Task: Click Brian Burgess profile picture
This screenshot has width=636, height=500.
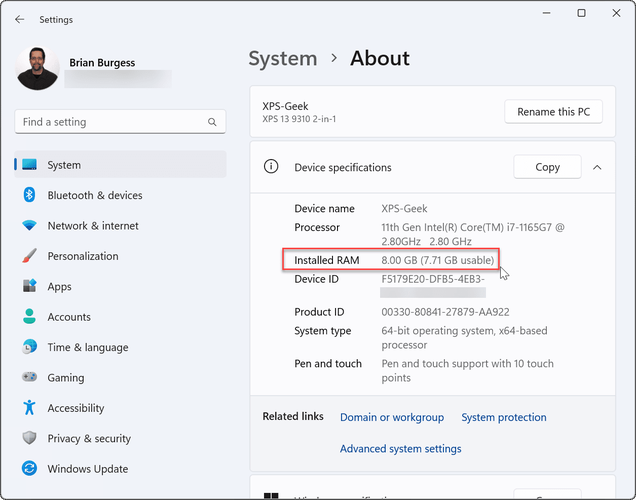Action: (x=37, y=68)
